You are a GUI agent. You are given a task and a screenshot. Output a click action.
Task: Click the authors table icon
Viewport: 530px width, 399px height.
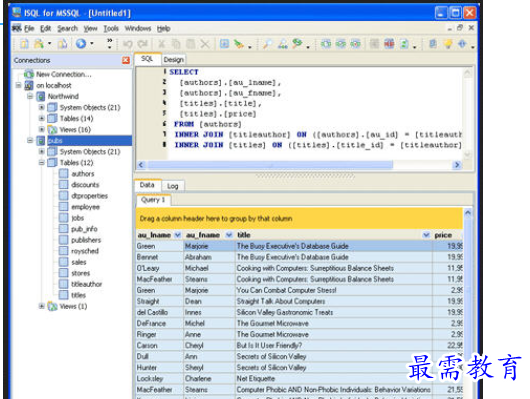pos(63,174)
